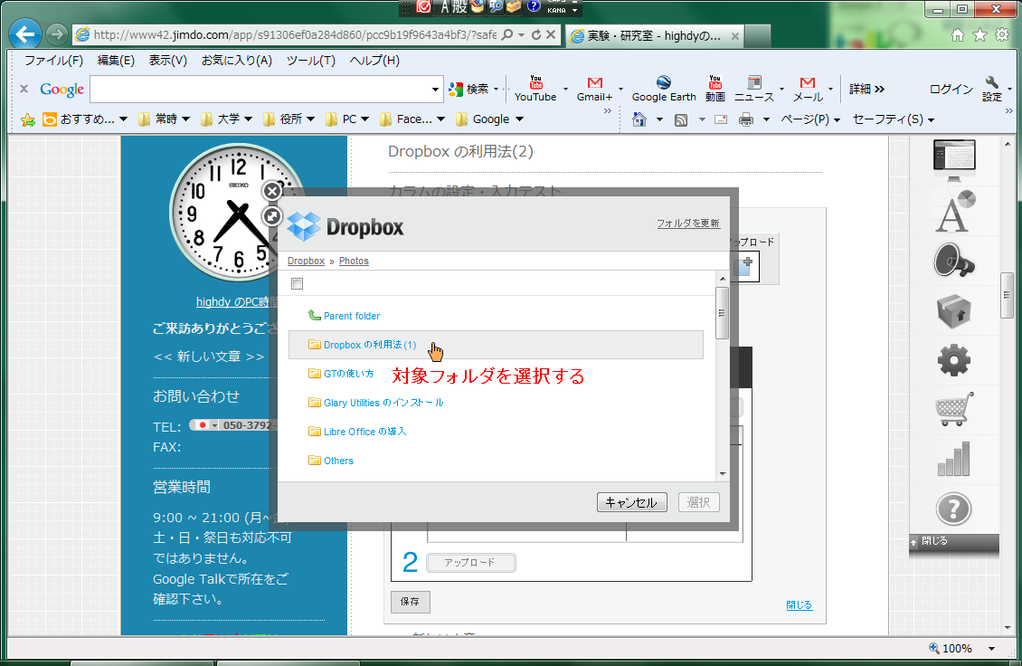Expand the 常時 favorites folder

(164, 119)
